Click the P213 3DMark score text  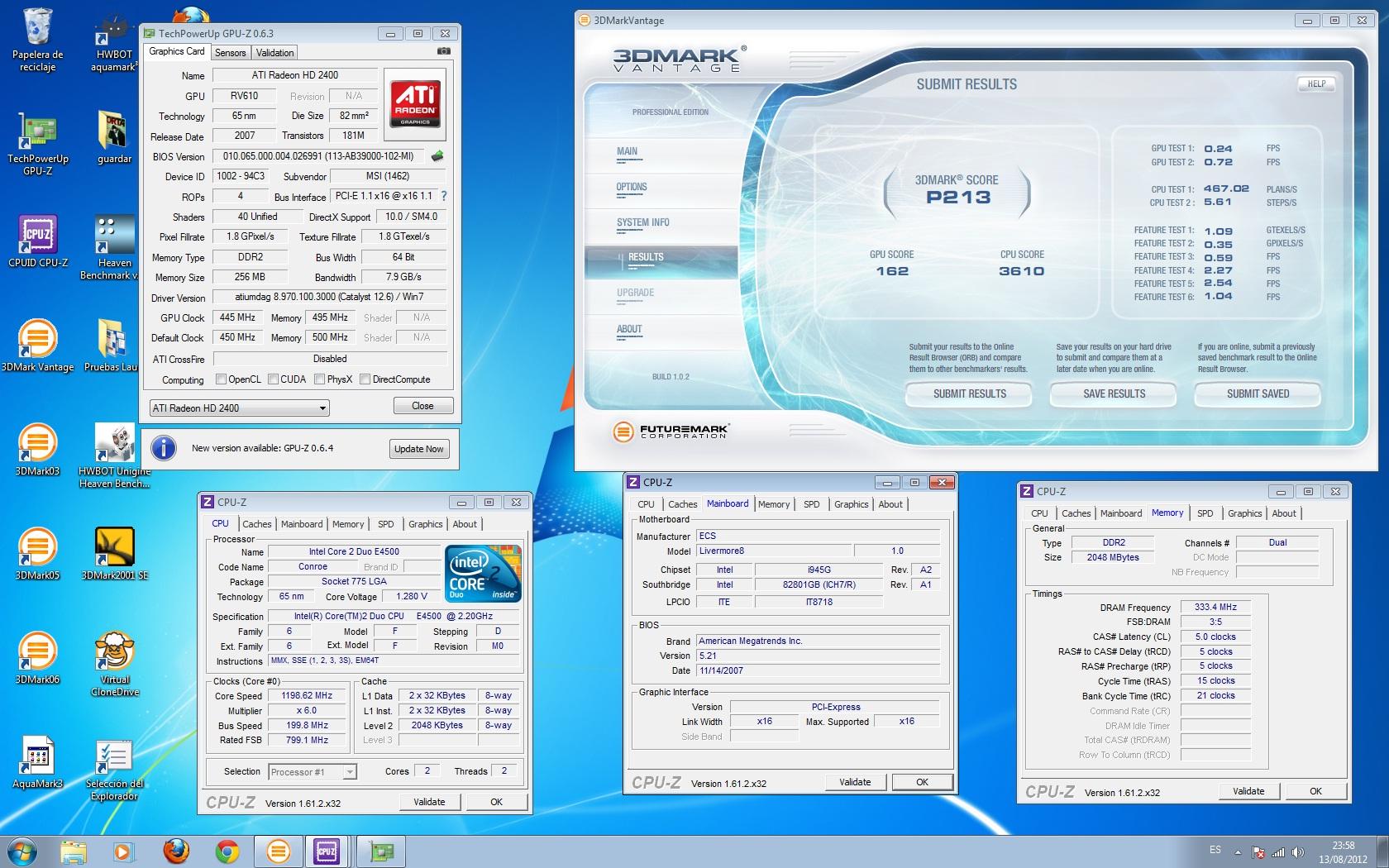(x=958, y=198)
